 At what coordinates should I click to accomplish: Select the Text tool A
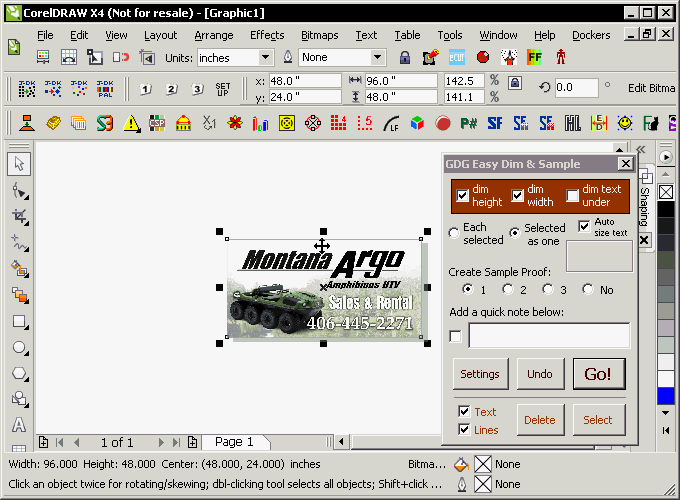(x=19, y=425)
